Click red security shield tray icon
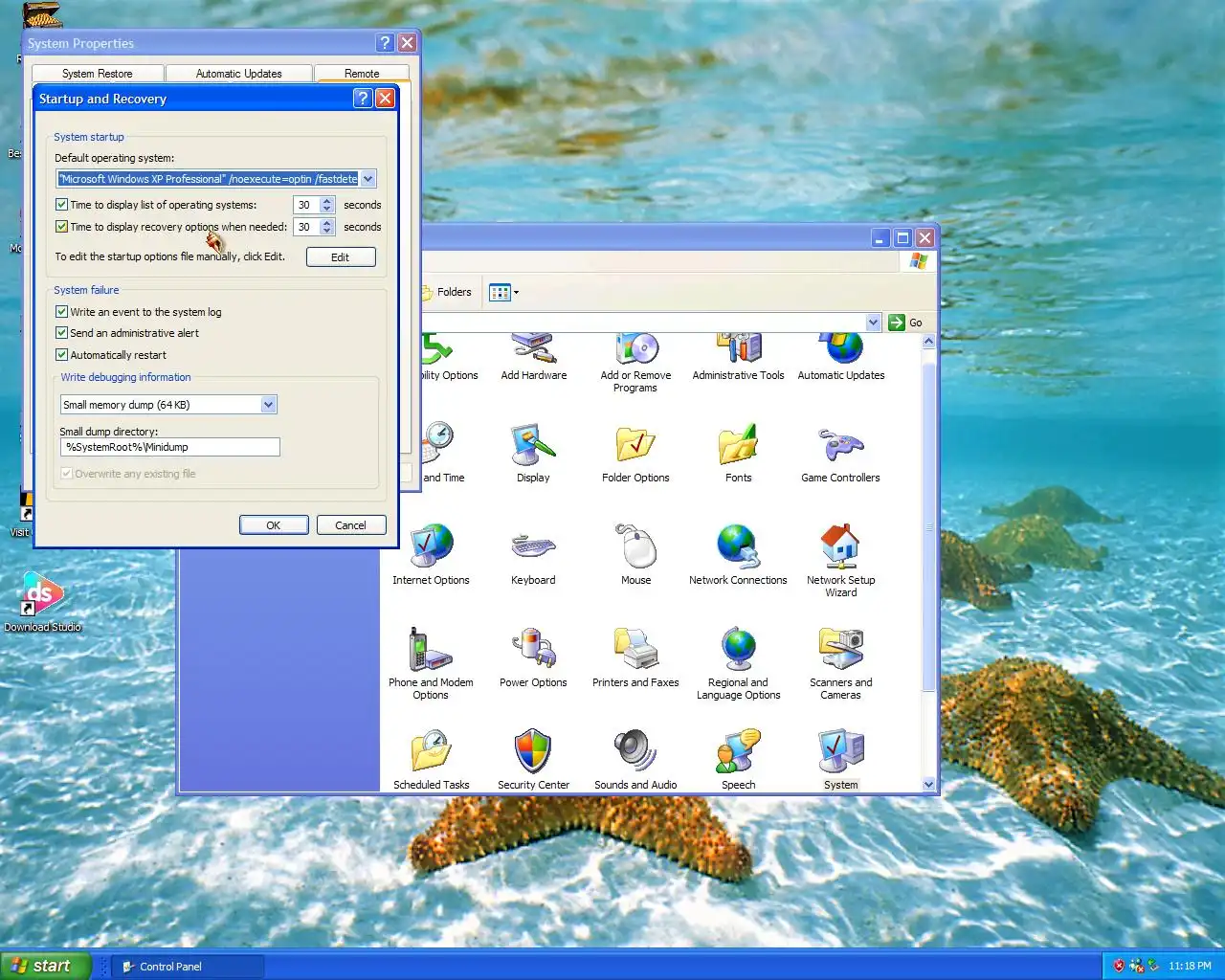Image resolution: width=1225 pixels, height=980 pixels. (1118, 966)
